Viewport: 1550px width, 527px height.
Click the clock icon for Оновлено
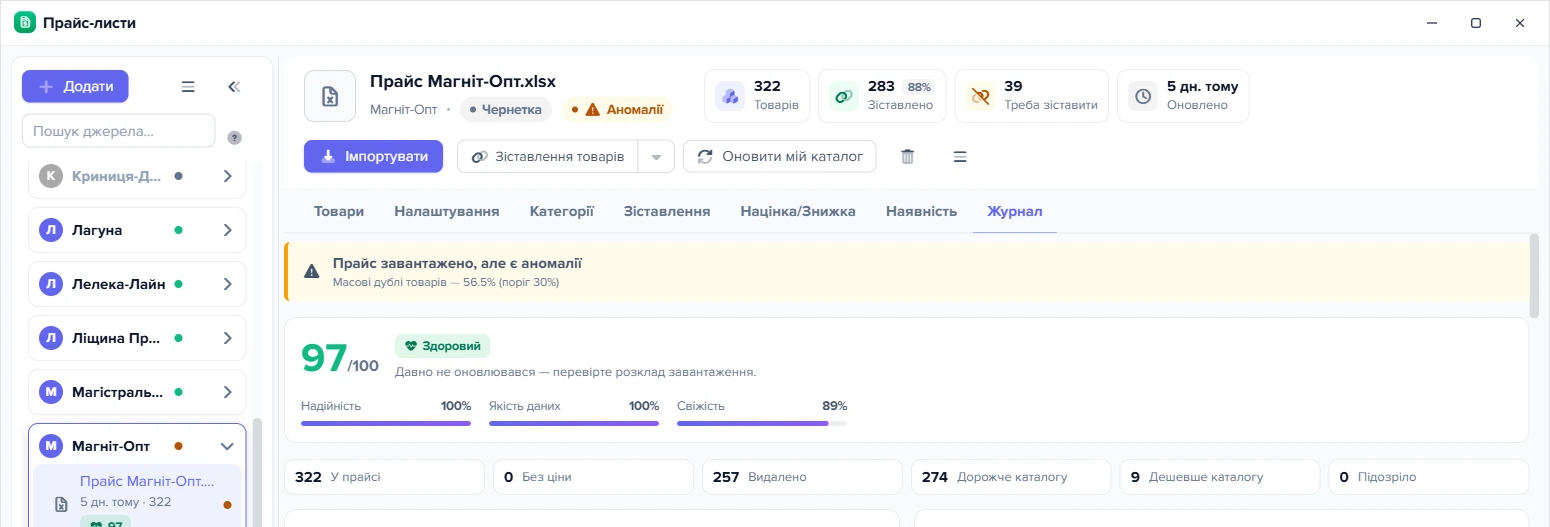click(x=1143, y=96)
